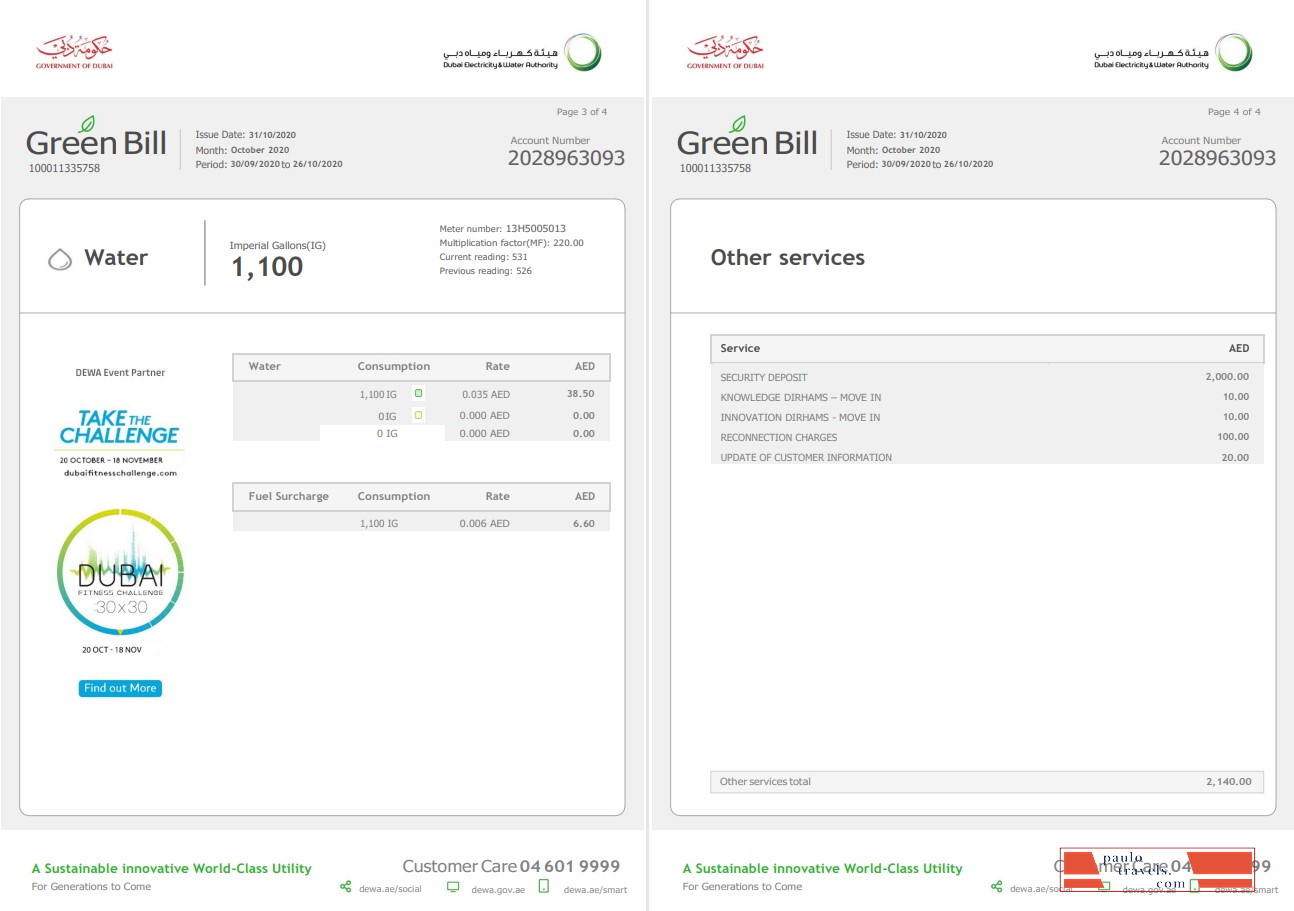Click the Government of Dubai falcon emblem
Image resolution: width=1294 pixels, height=911 pixels.
click(x=72, y=52)
